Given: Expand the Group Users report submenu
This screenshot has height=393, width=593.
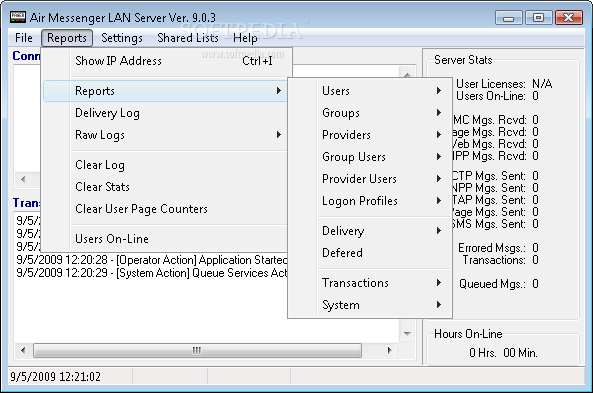Looking at the screenshot, I should 370,157.
